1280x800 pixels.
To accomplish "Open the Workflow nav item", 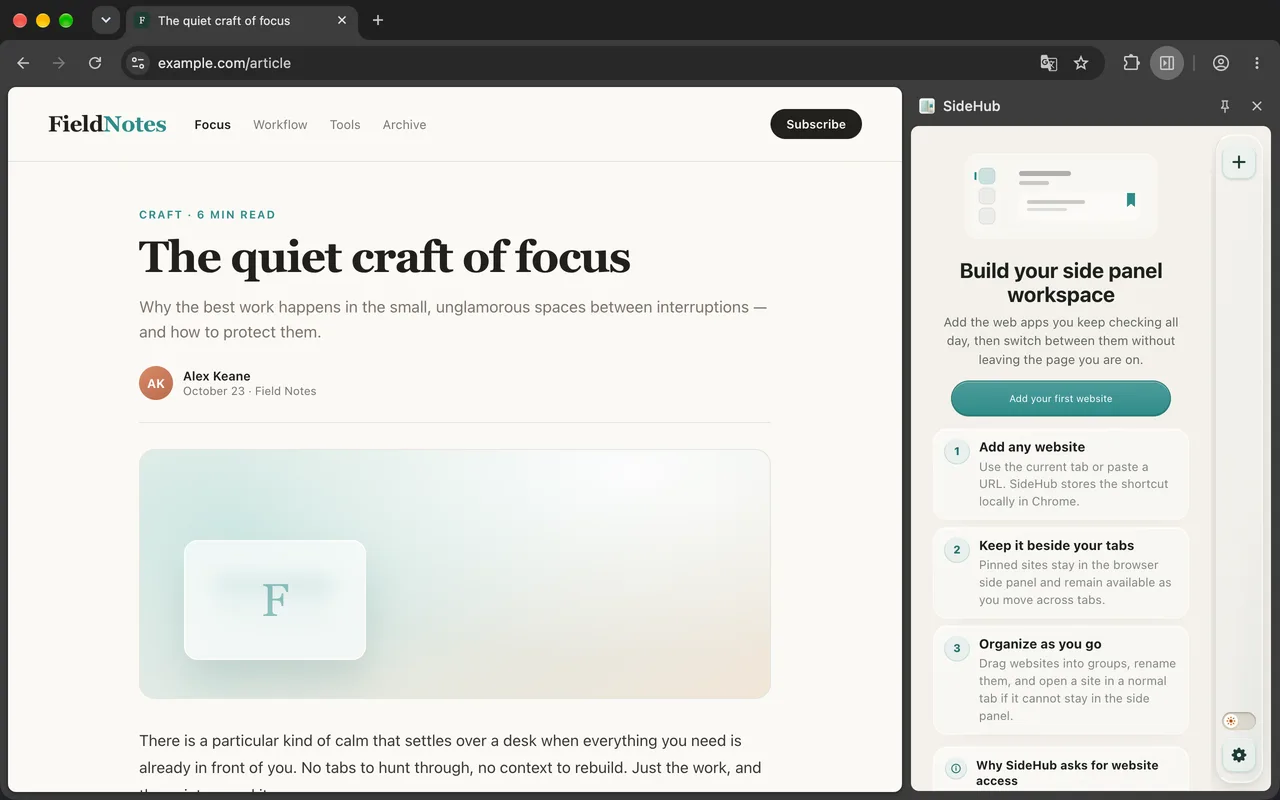I will pos(280,125).
